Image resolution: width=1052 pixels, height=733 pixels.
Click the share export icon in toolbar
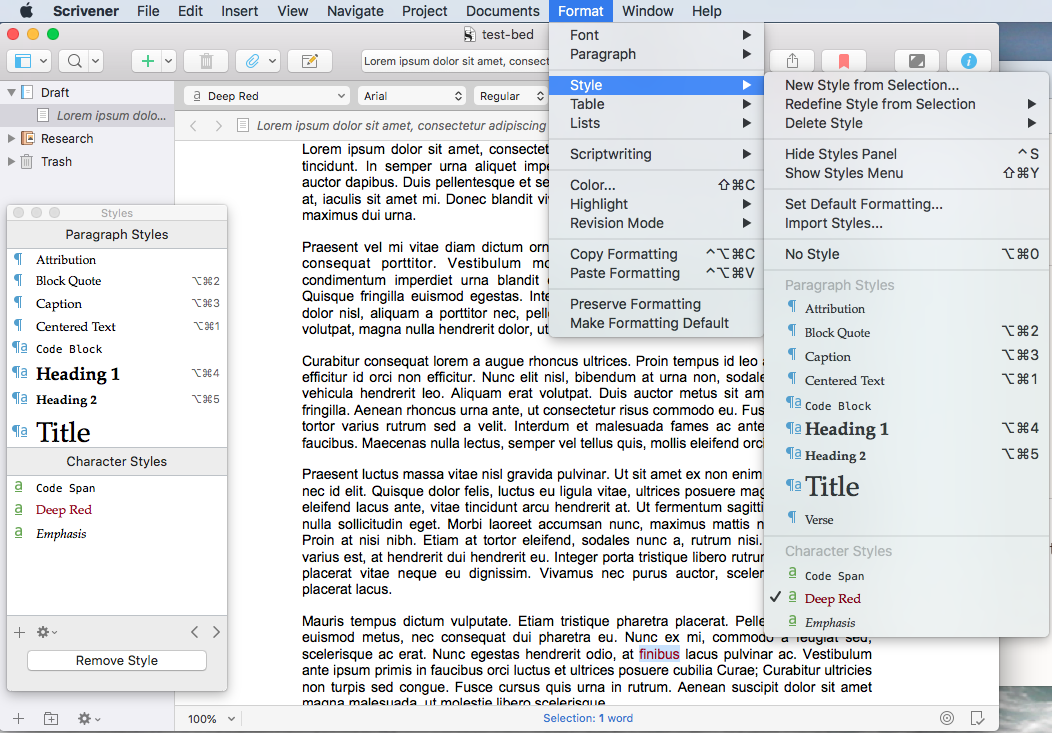coord(792,61)
